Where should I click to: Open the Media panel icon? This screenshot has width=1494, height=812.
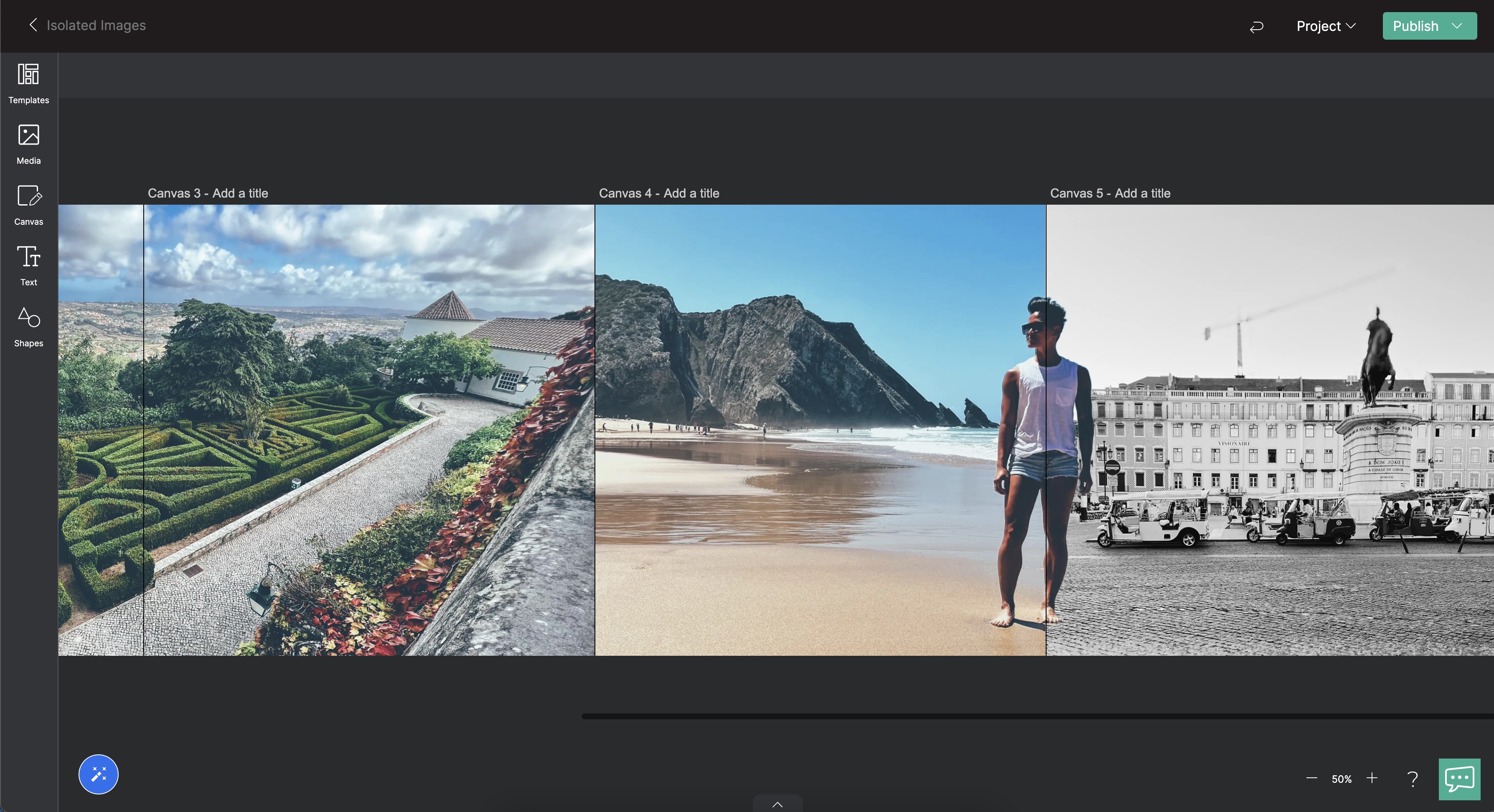pos(28,135)
